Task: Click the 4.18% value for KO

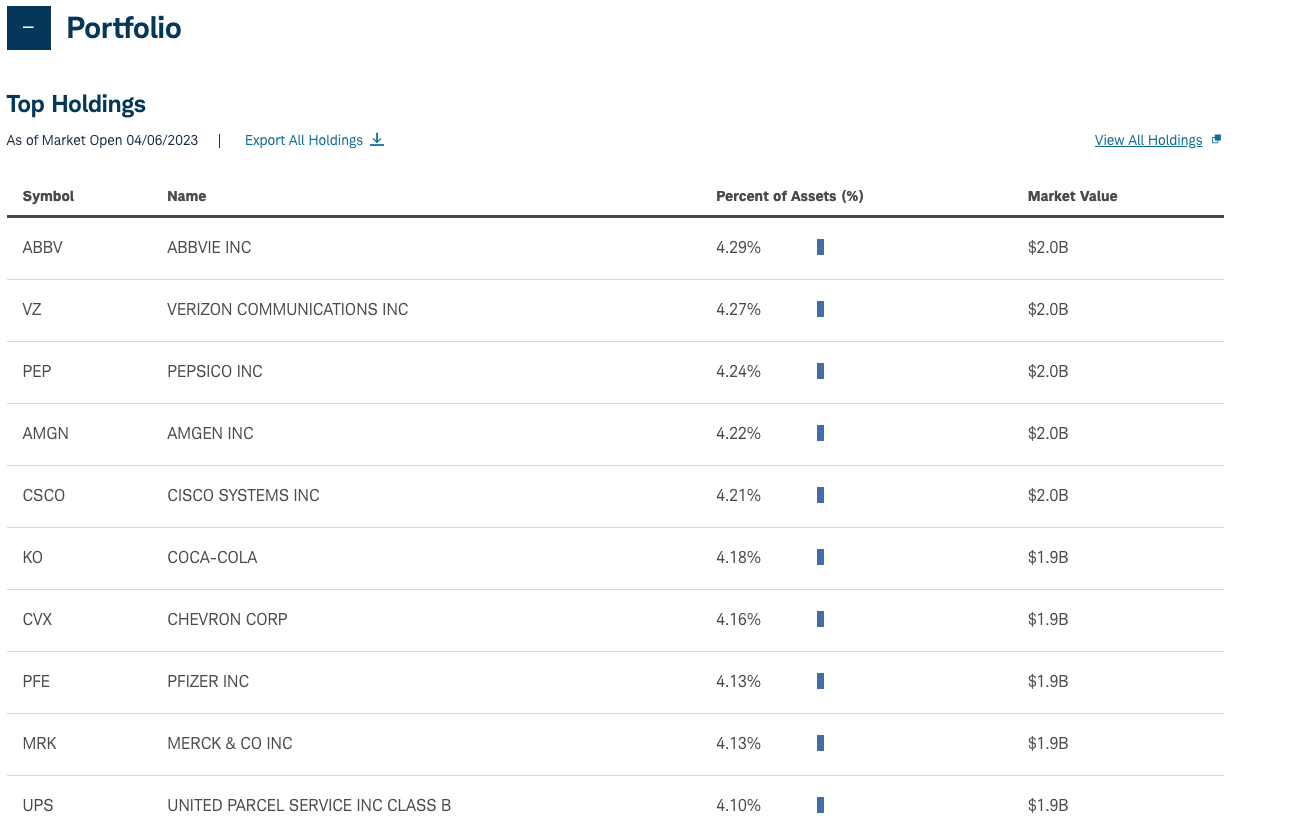Action: tap(738, 557)
